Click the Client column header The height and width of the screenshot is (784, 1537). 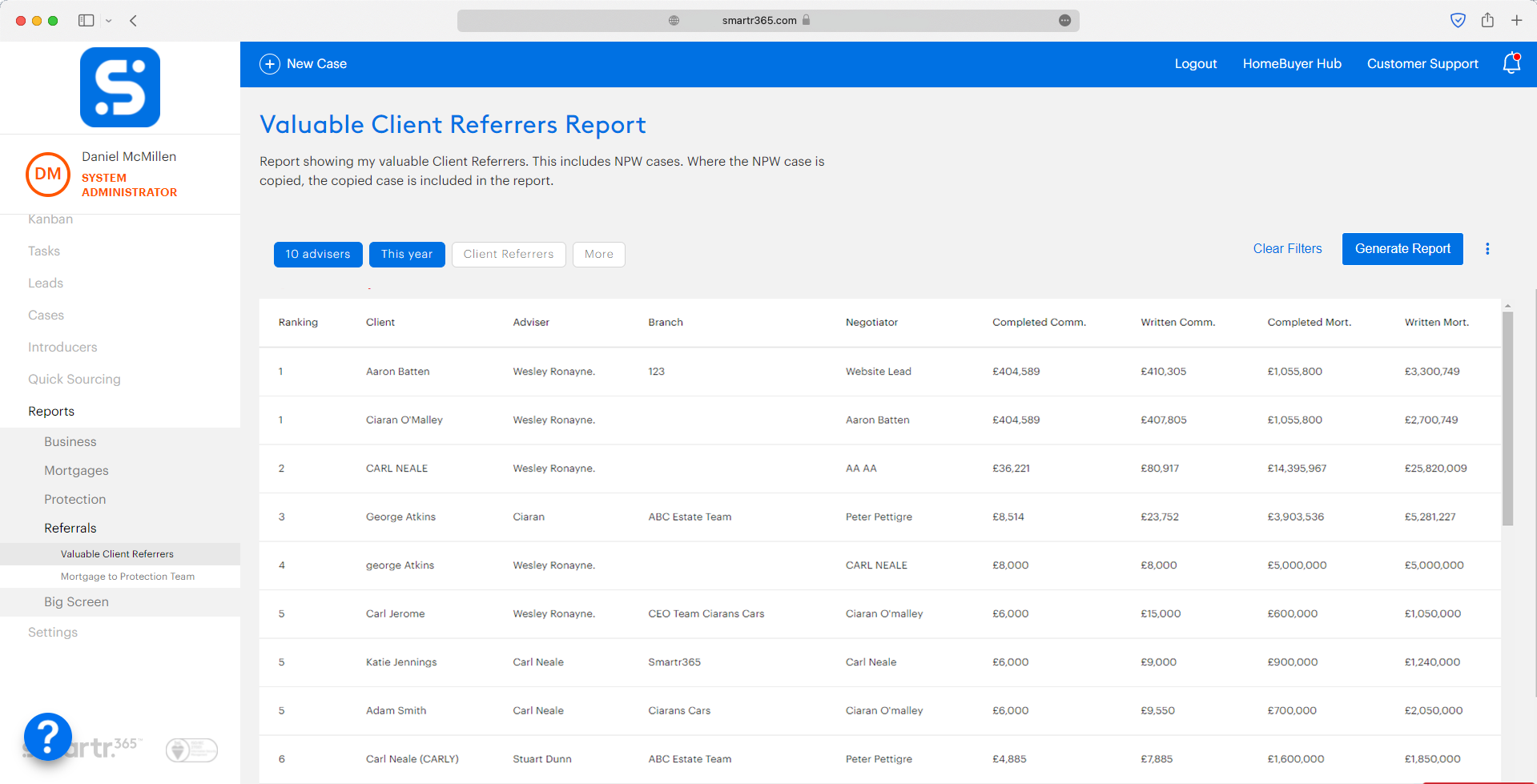click(x=380, y=323)
